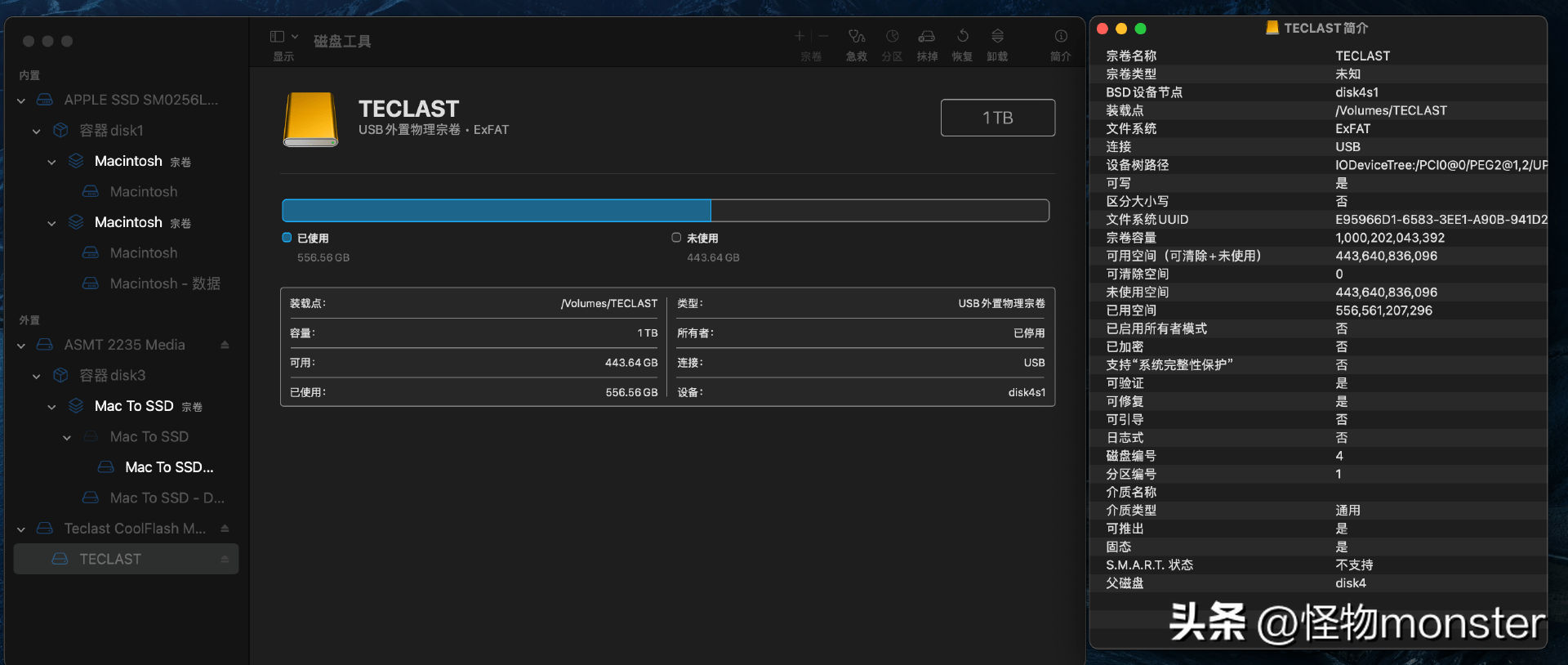Click the Unmount (卸载) toolbar icon
1568x665 pixels.
click(997, 36)
